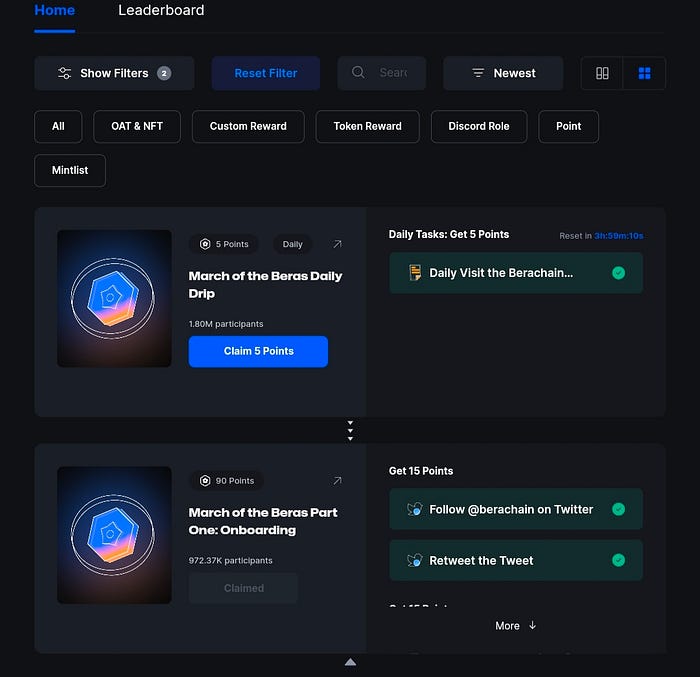Switch to grid tile view

[x=644, y=73]
